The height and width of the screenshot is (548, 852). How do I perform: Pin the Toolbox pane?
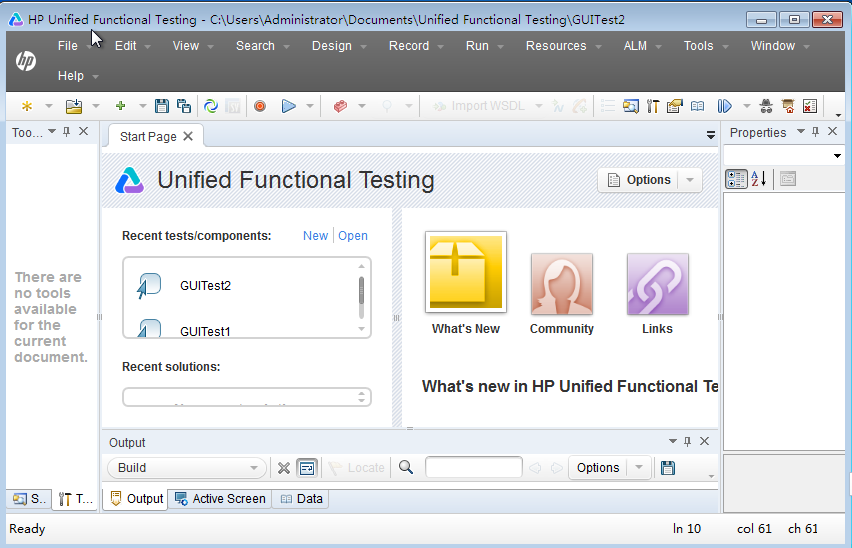click(67, 131)
